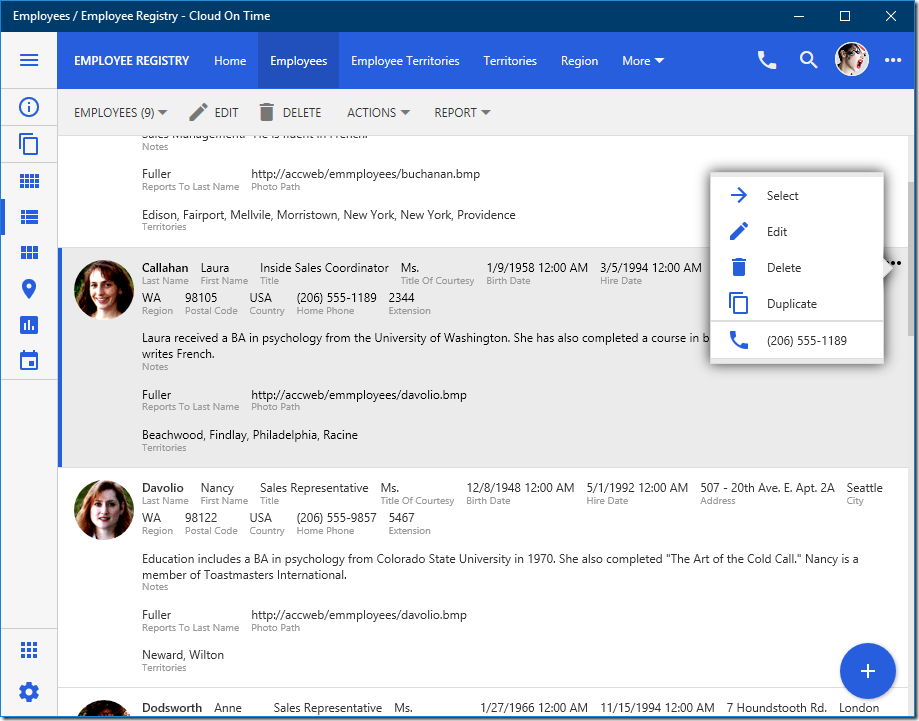This screenshot has width=919, height=721.
Task: Click Callahan's postal code 98105
Action: click(x=201, y=297)
